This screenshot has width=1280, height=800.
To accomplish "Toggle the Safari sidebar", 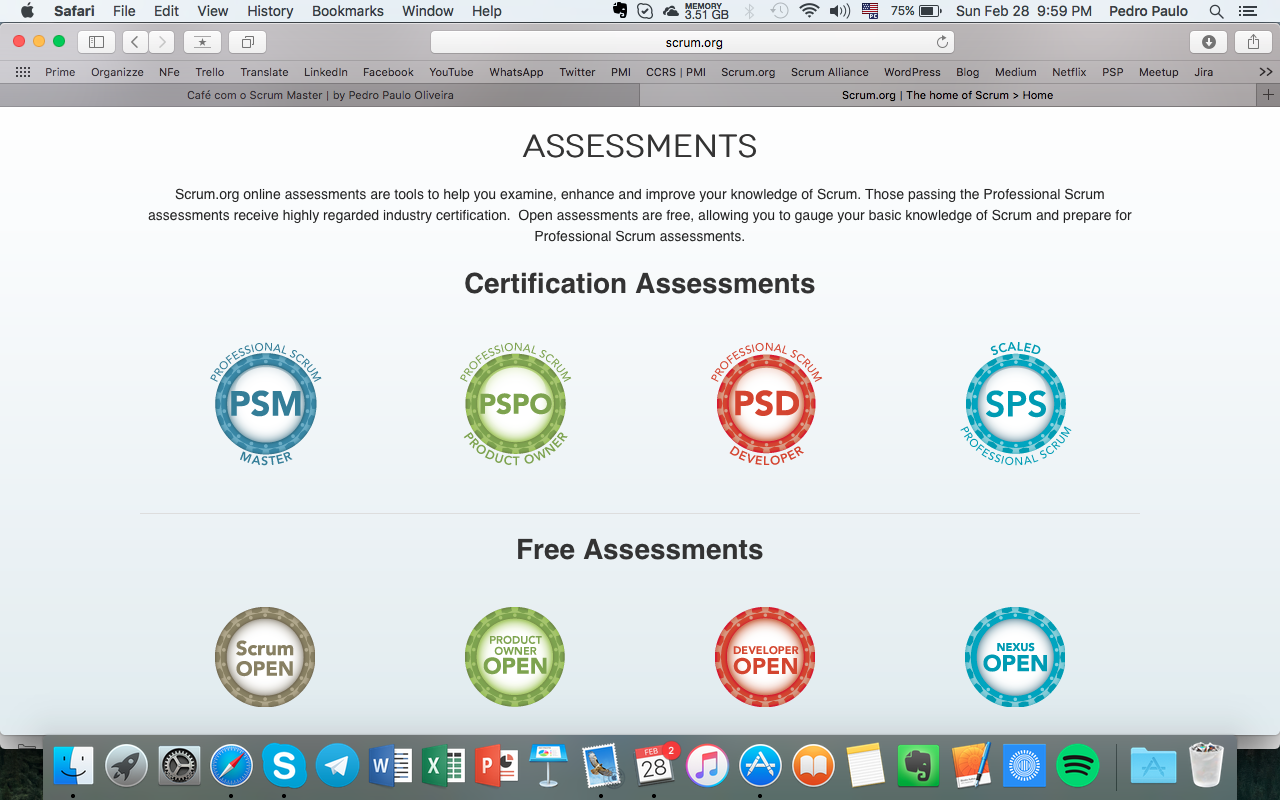I will pyautogui.click(x=96, y=42).
